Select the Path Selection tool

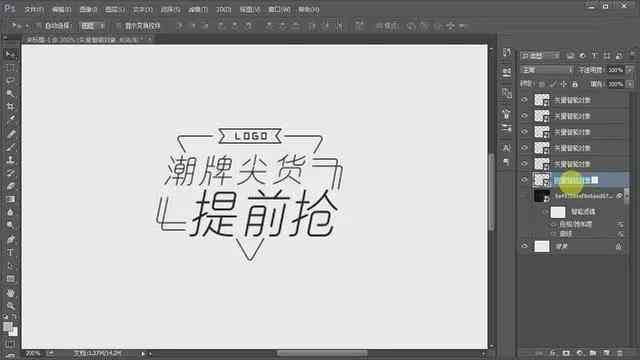tap(10, 266)
